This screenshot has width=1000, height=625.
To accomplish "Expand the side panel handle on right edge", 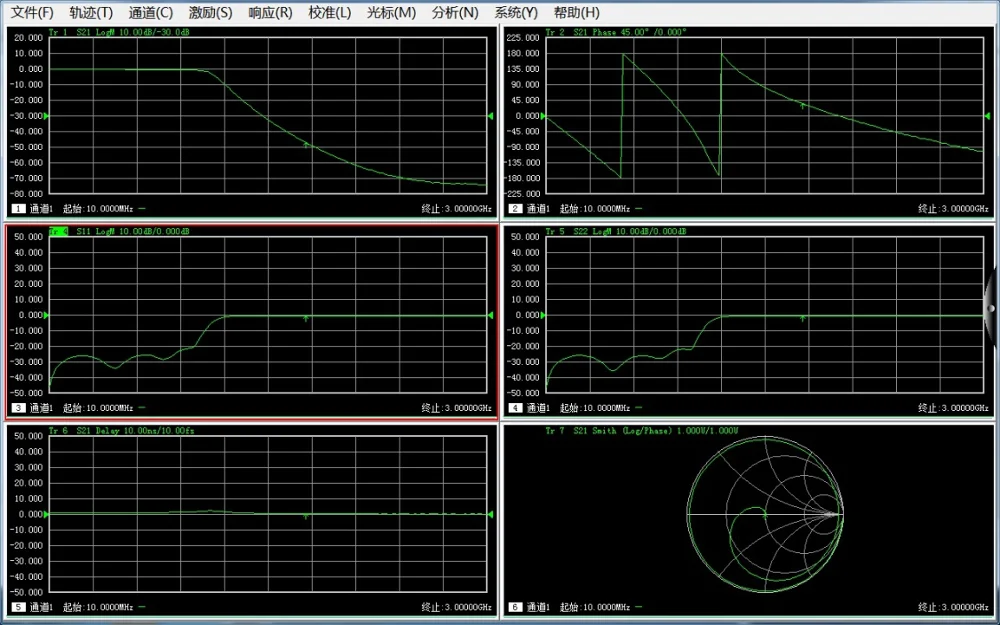I will pyautogui.click(x=991, y=310).
